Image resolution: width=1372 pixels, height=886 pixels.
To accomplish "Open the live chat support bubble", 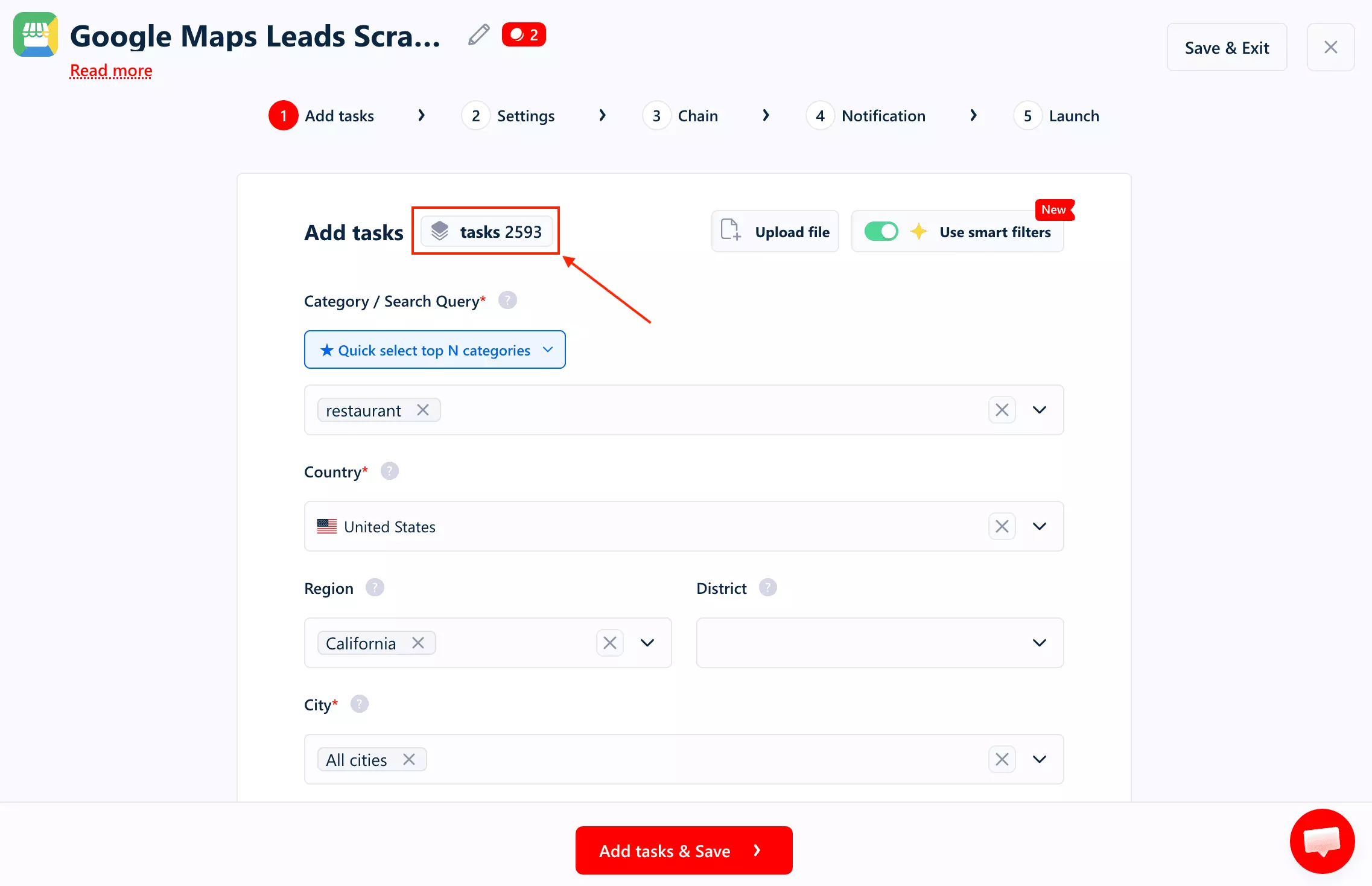I will [1322, 841].
